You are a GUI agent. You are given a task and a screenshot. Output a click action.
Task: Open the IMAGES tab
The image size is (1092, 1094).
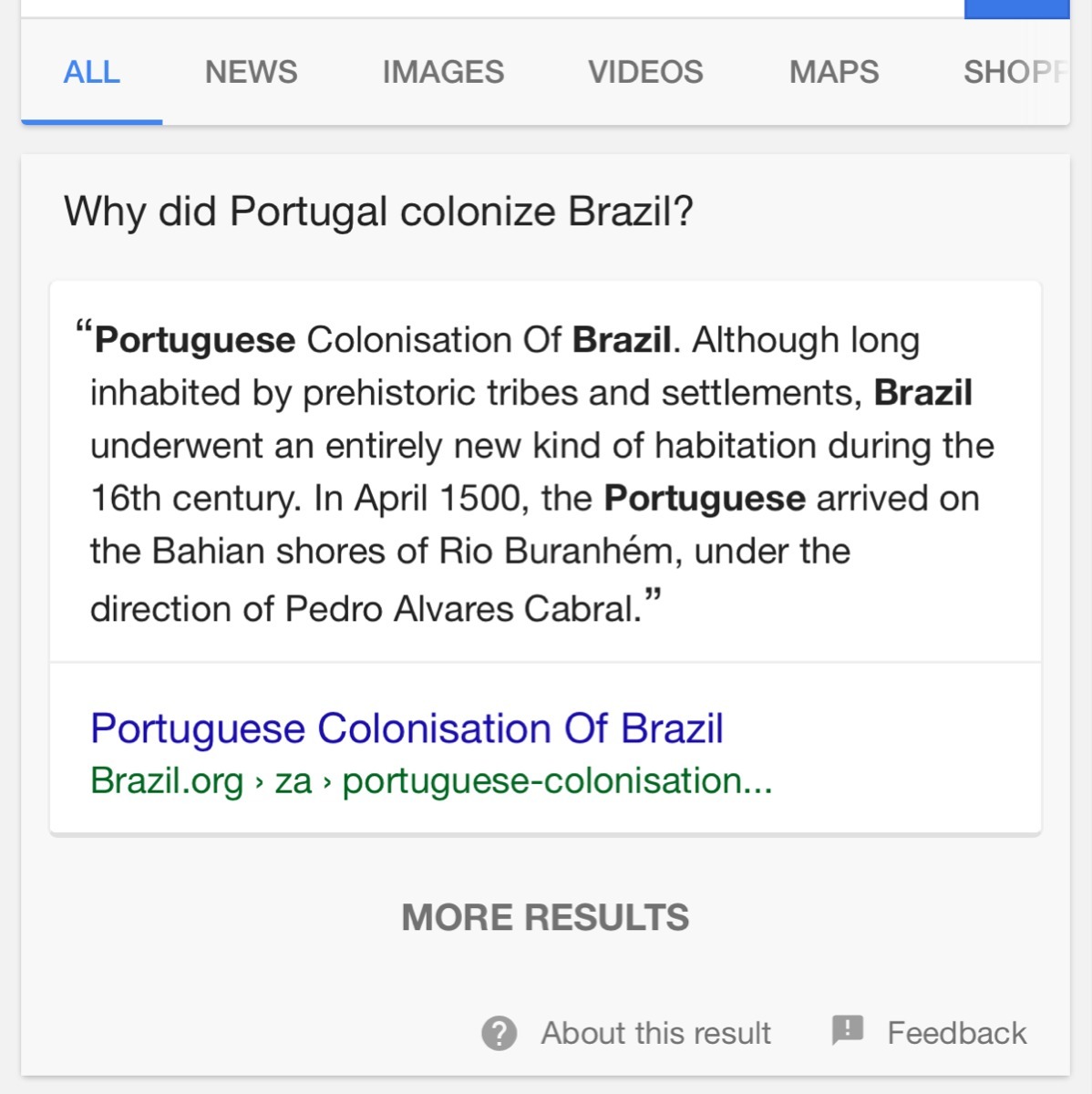[443, 72]
